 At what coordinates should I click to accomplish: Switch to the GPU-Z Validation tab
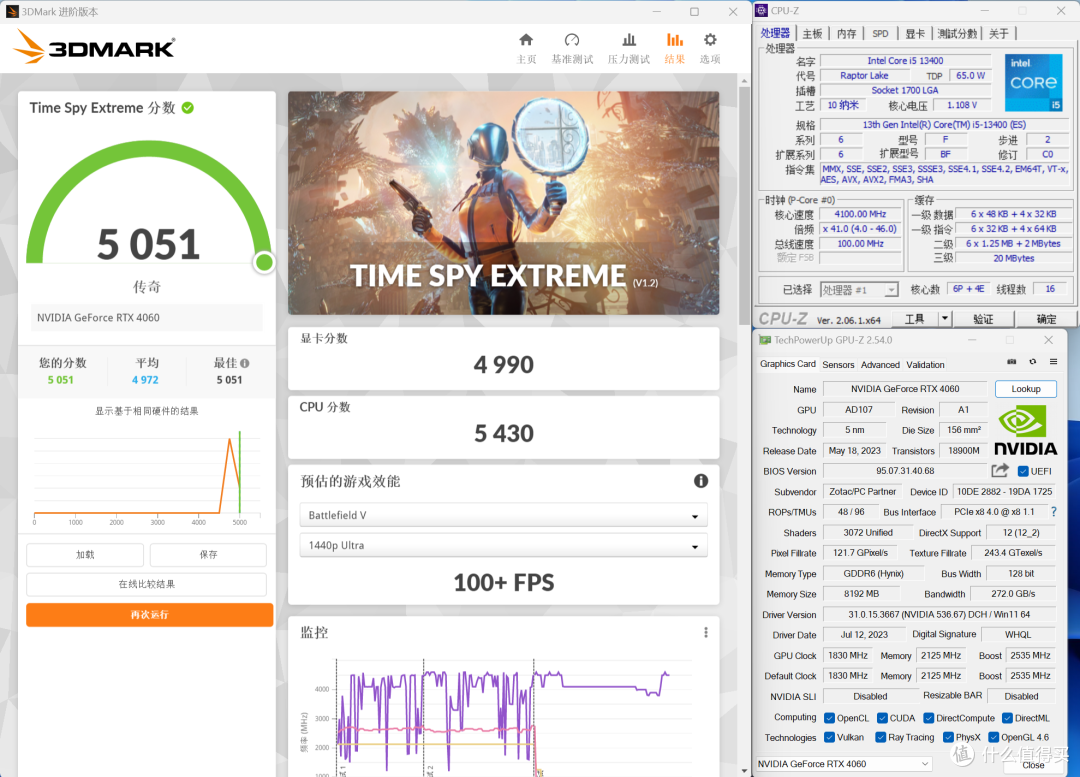[x=925, y=364]
